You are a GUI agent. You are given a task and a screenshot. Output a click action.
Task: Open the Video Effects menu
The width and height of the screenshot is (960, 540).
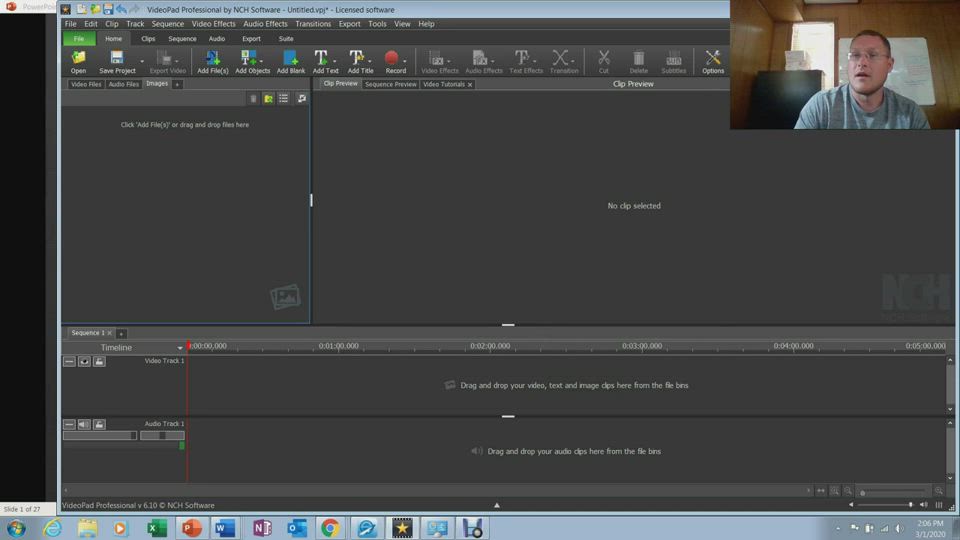click(x=213, y=24)
